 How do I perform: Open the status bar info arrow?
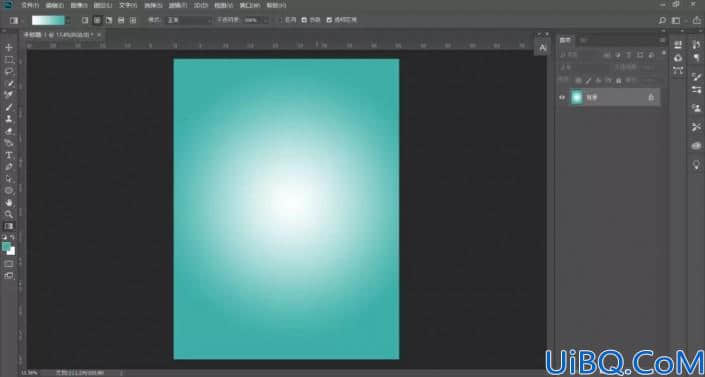point(121,373)
